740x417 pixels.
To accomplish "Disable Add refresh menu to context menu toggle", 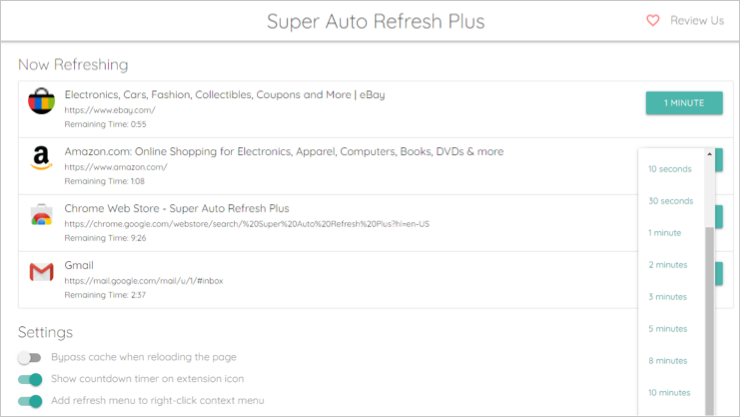I will coord(30,401).
